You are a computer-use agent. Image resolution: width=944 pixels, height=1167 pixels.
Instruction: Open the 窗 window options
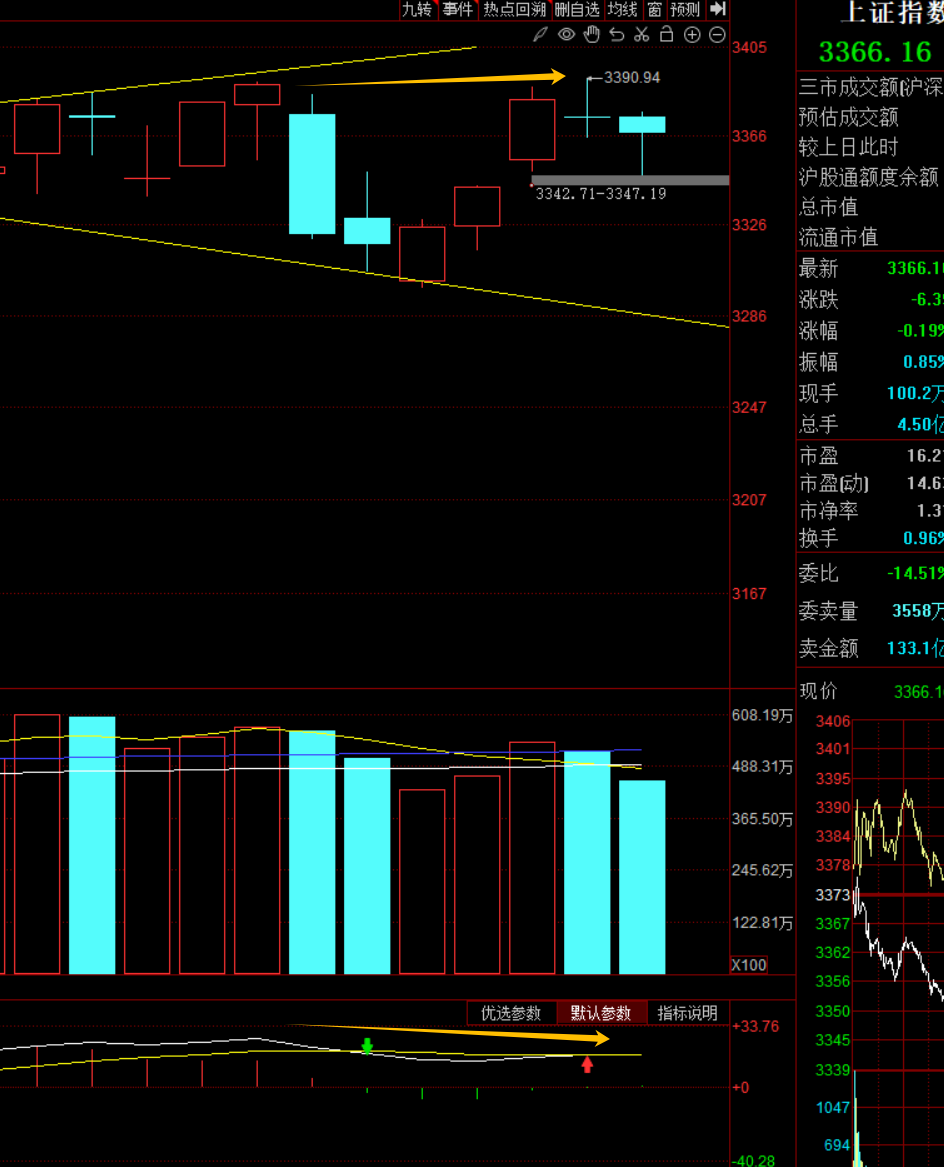pos(654,10)
